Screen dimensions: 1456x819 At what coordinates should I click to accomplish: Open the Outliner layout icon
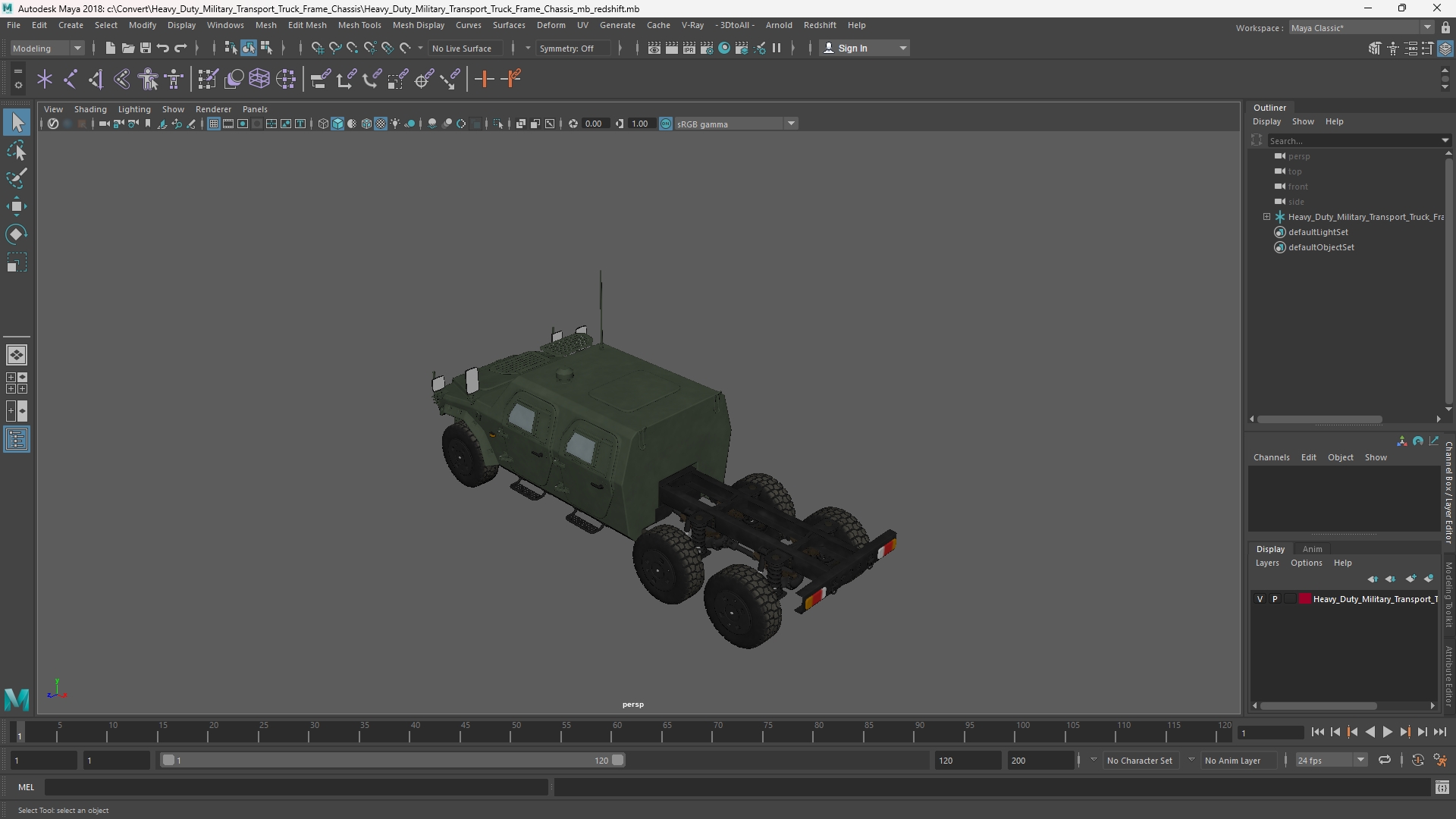[17, 440]
